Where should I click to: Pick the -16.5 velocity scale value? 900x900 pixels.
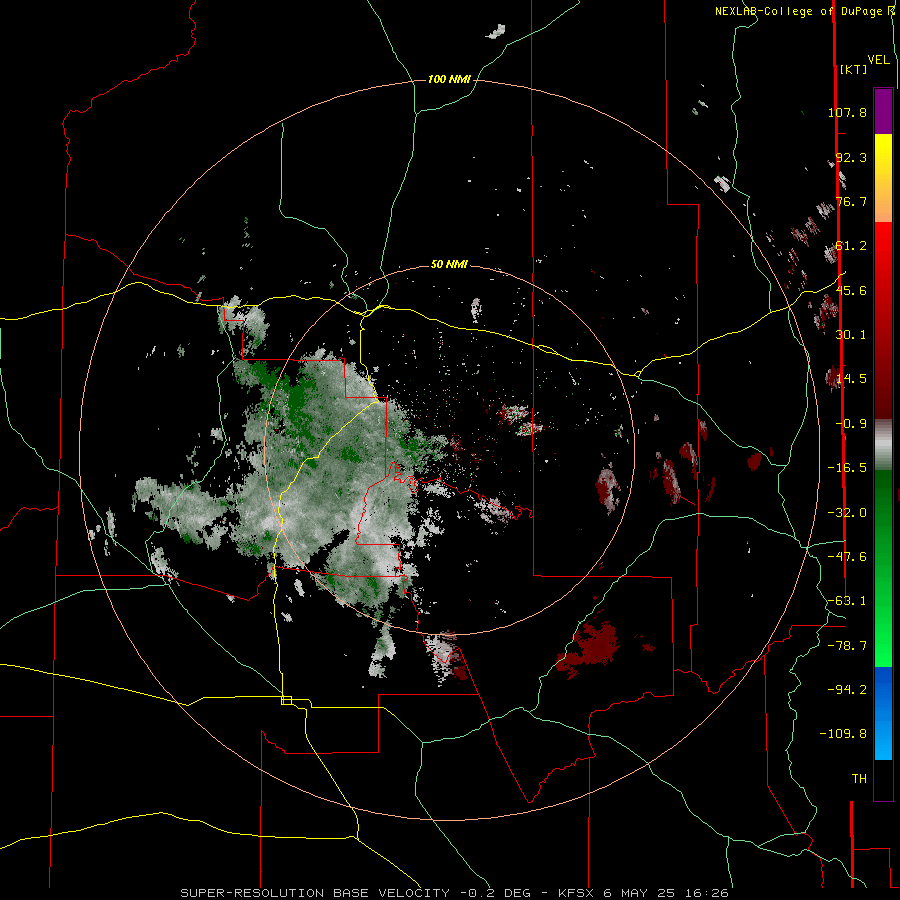[x=847, y=468]
